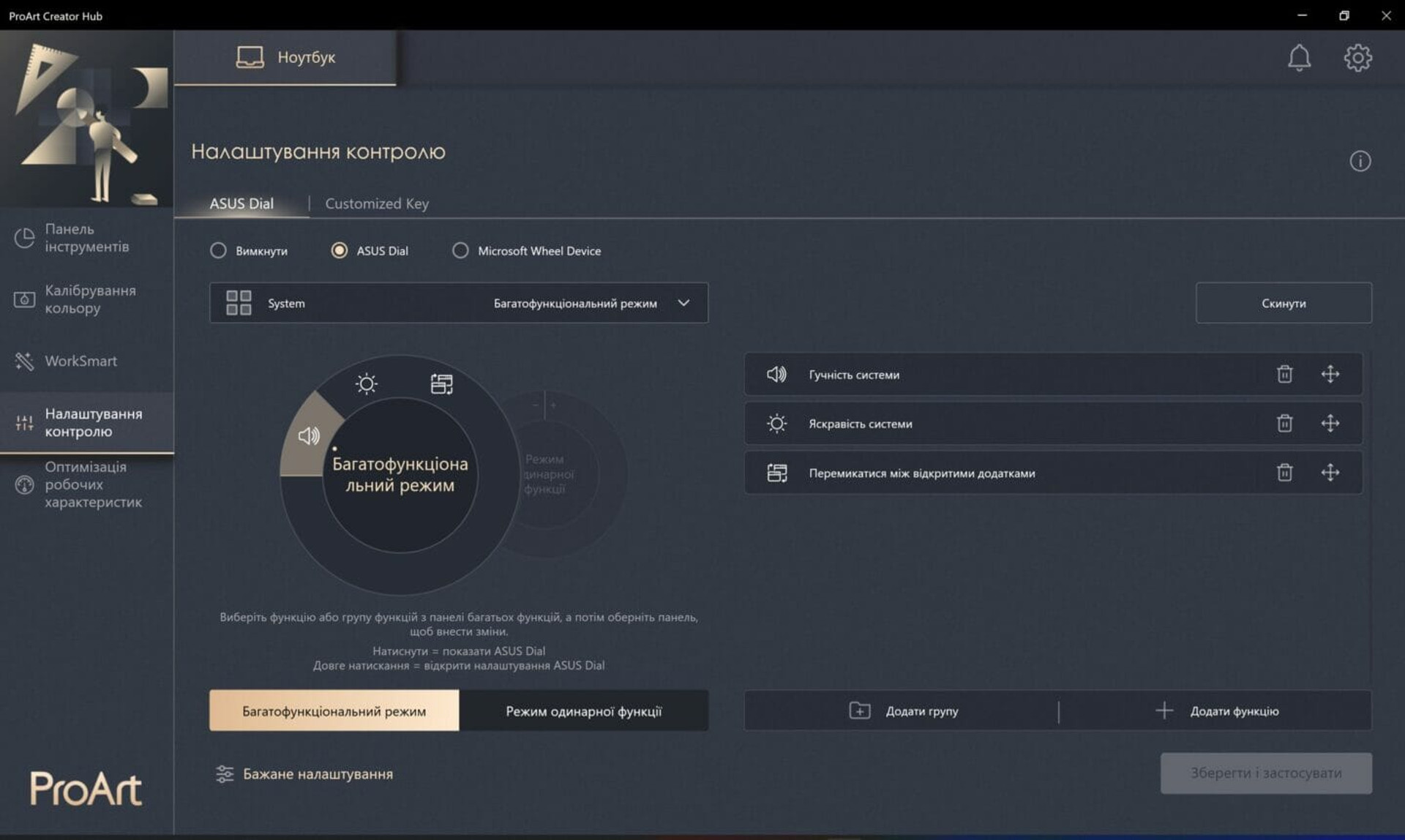Click move handle for Гучність системи
This screenshot has width=1405, height=840.
coord(1330,374)
